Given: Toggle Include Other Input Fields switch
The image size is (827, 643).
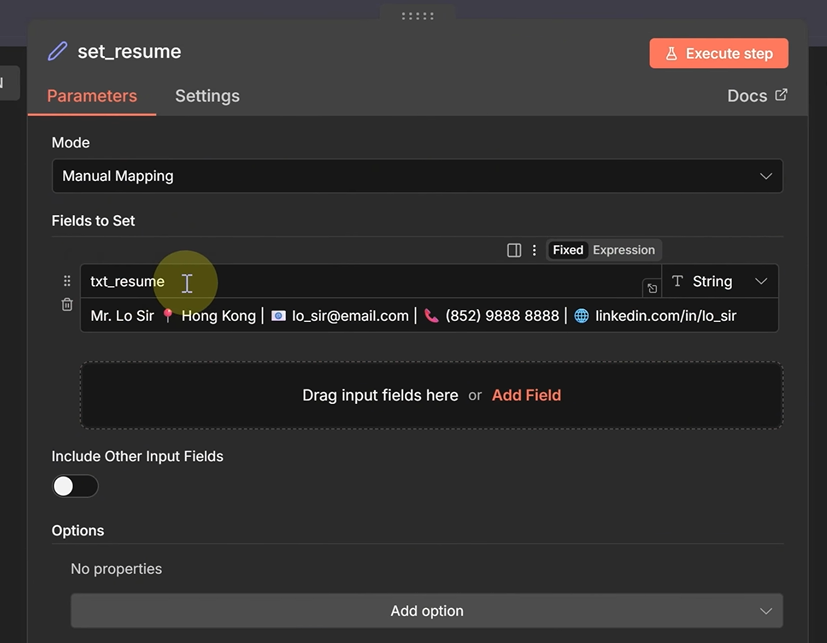Looking at the screenshot, I should [75, 486].
